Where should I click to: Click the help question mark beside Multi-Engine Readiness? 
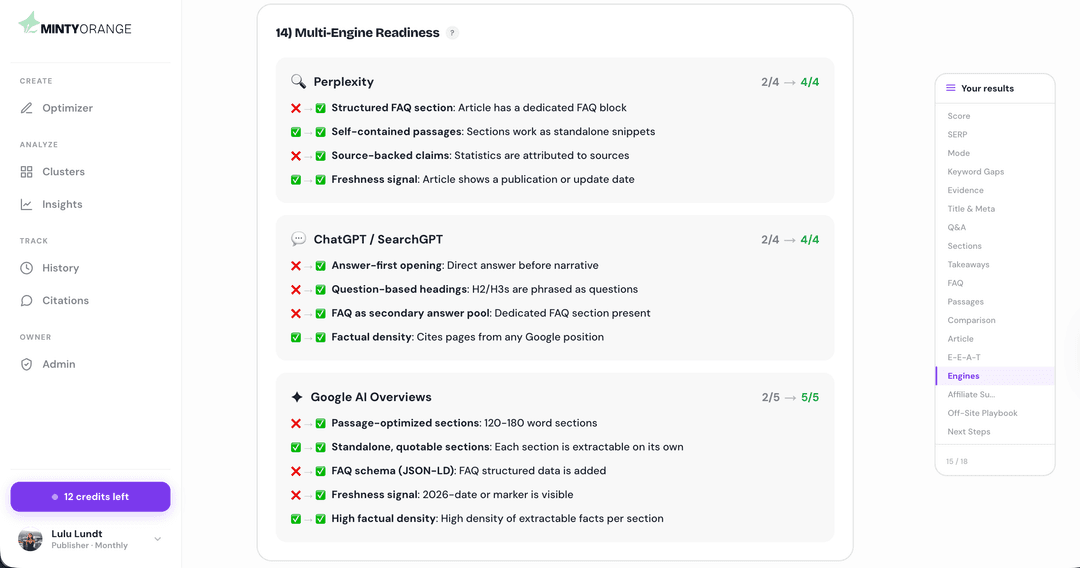(x=452, y=33)
